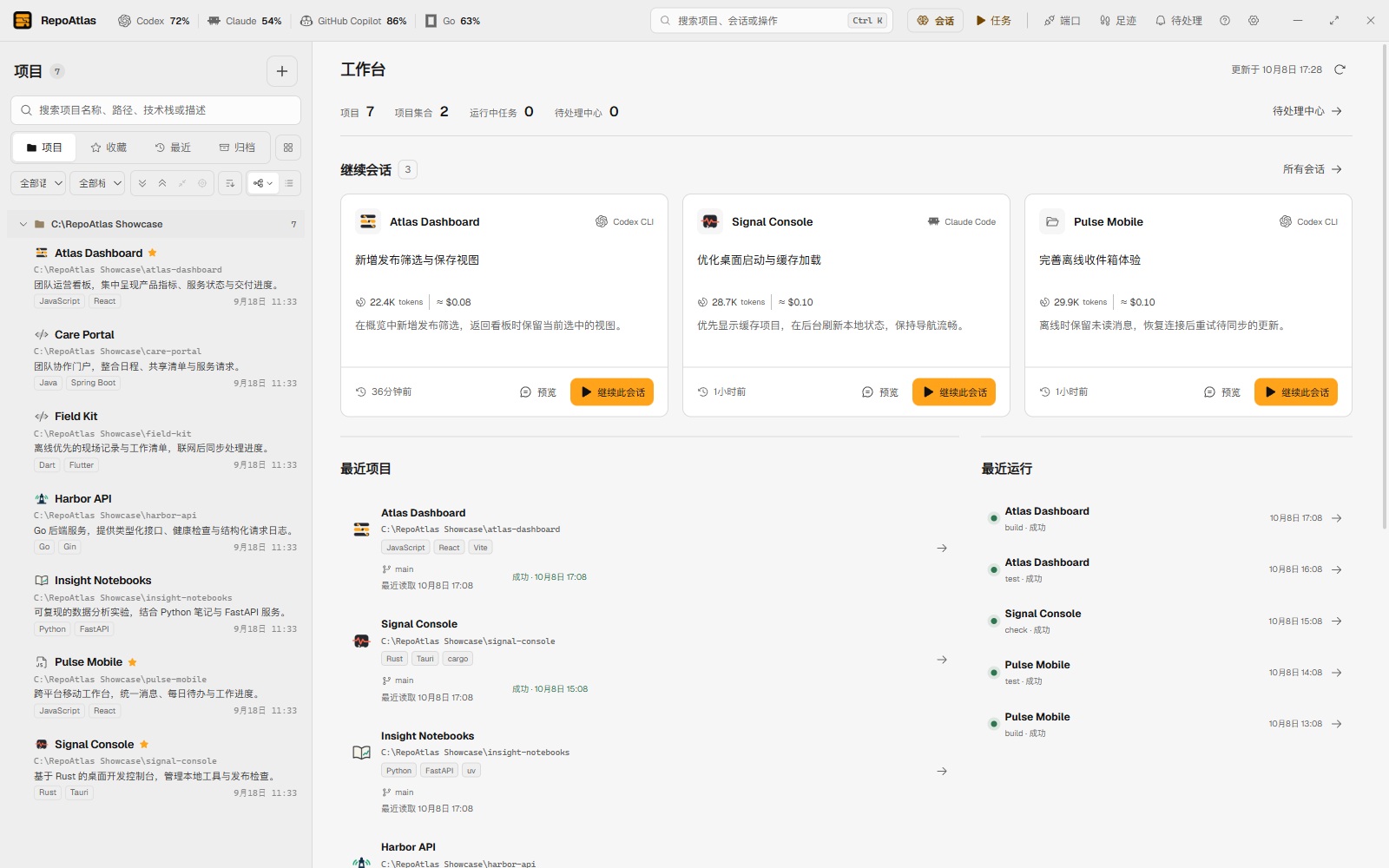Screen dimensions: 1389x868
Task: Open 所有会话 link
Action: point(1313,169)
